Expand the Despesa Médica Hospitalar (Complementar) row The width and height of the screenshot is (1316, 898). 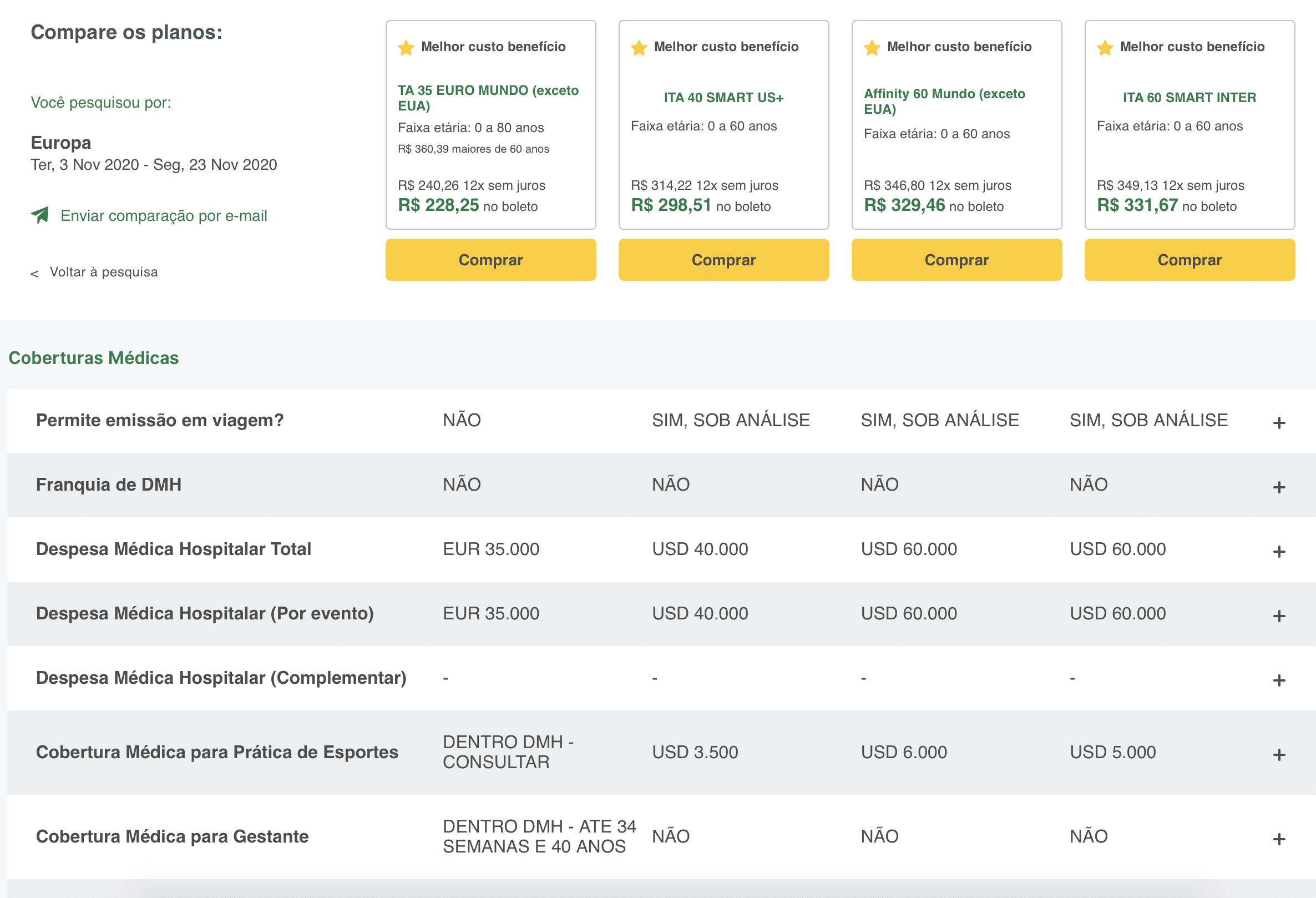click(x=1279, y=680)
